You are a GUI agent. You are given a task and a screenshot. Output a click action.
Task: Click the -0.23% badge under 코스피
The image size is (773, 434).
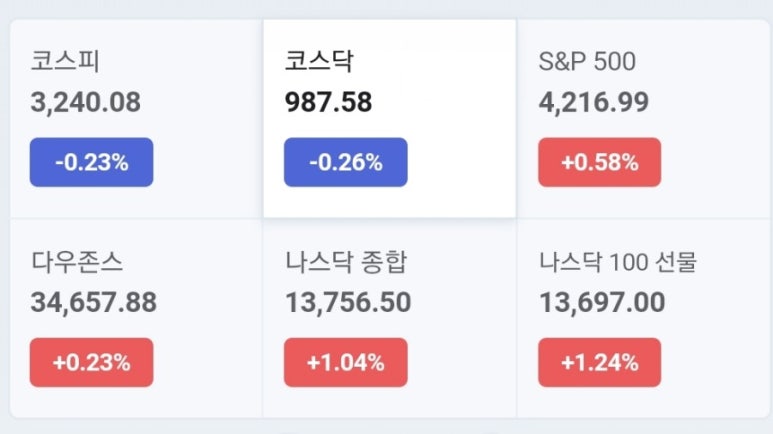[x=92, y=162]
